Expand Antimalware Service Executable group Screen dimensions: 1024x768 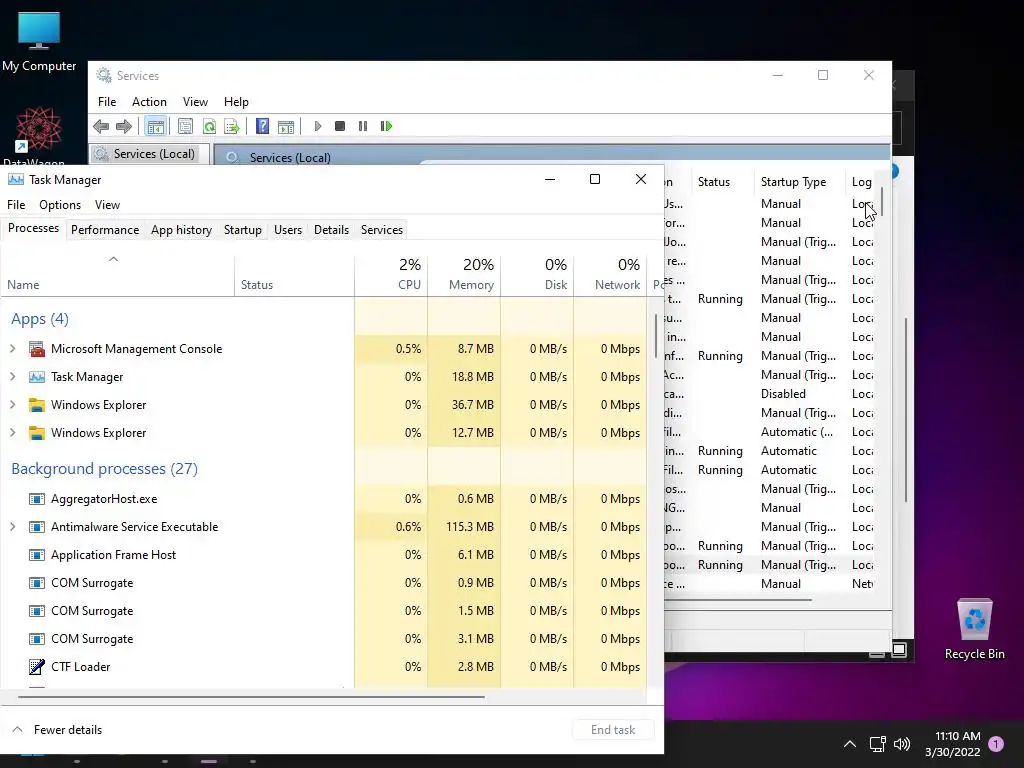(x=12, y=526)
